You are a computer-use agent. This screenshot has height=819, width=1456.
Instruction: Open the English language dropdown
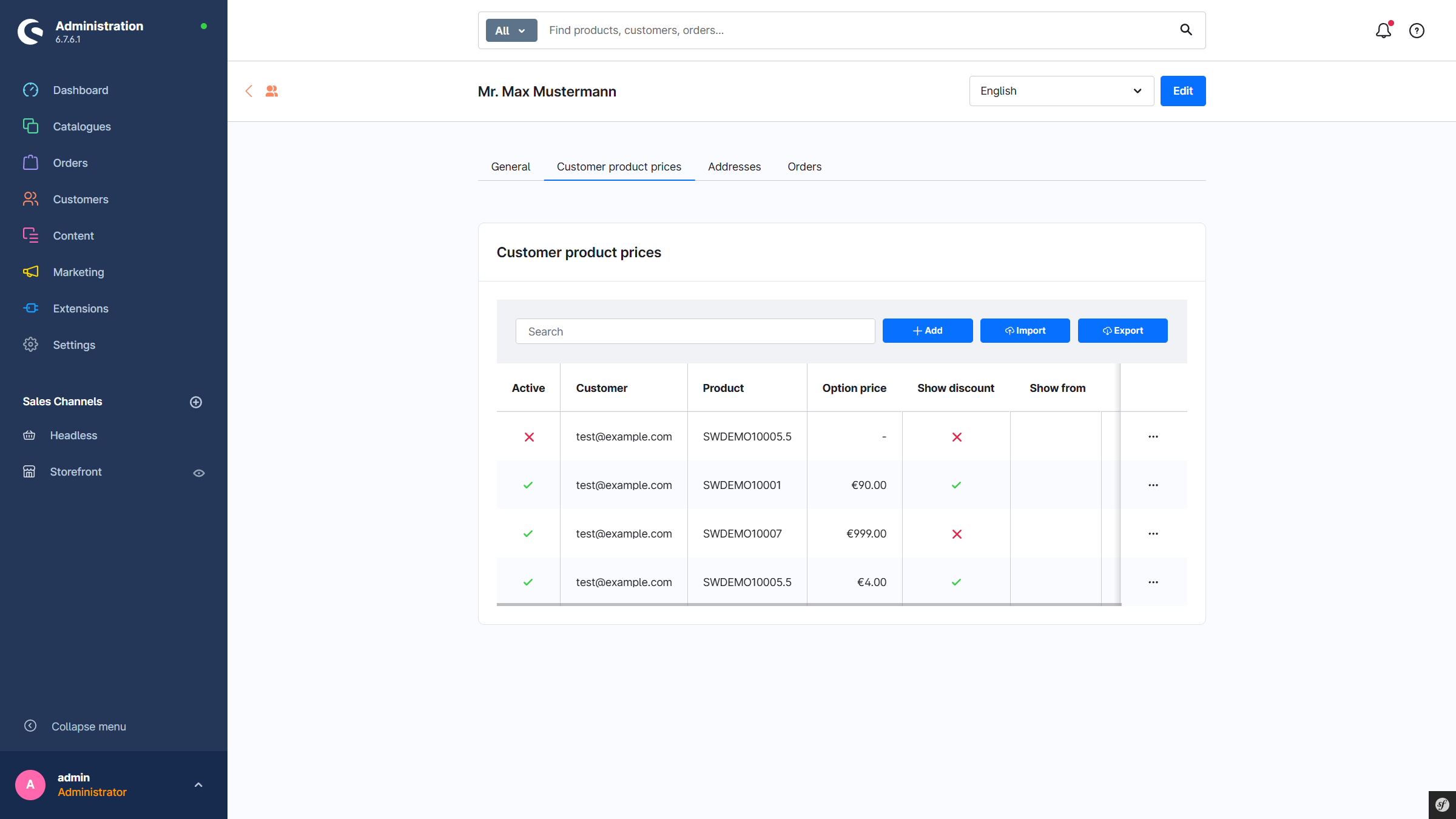(1060, 91)
